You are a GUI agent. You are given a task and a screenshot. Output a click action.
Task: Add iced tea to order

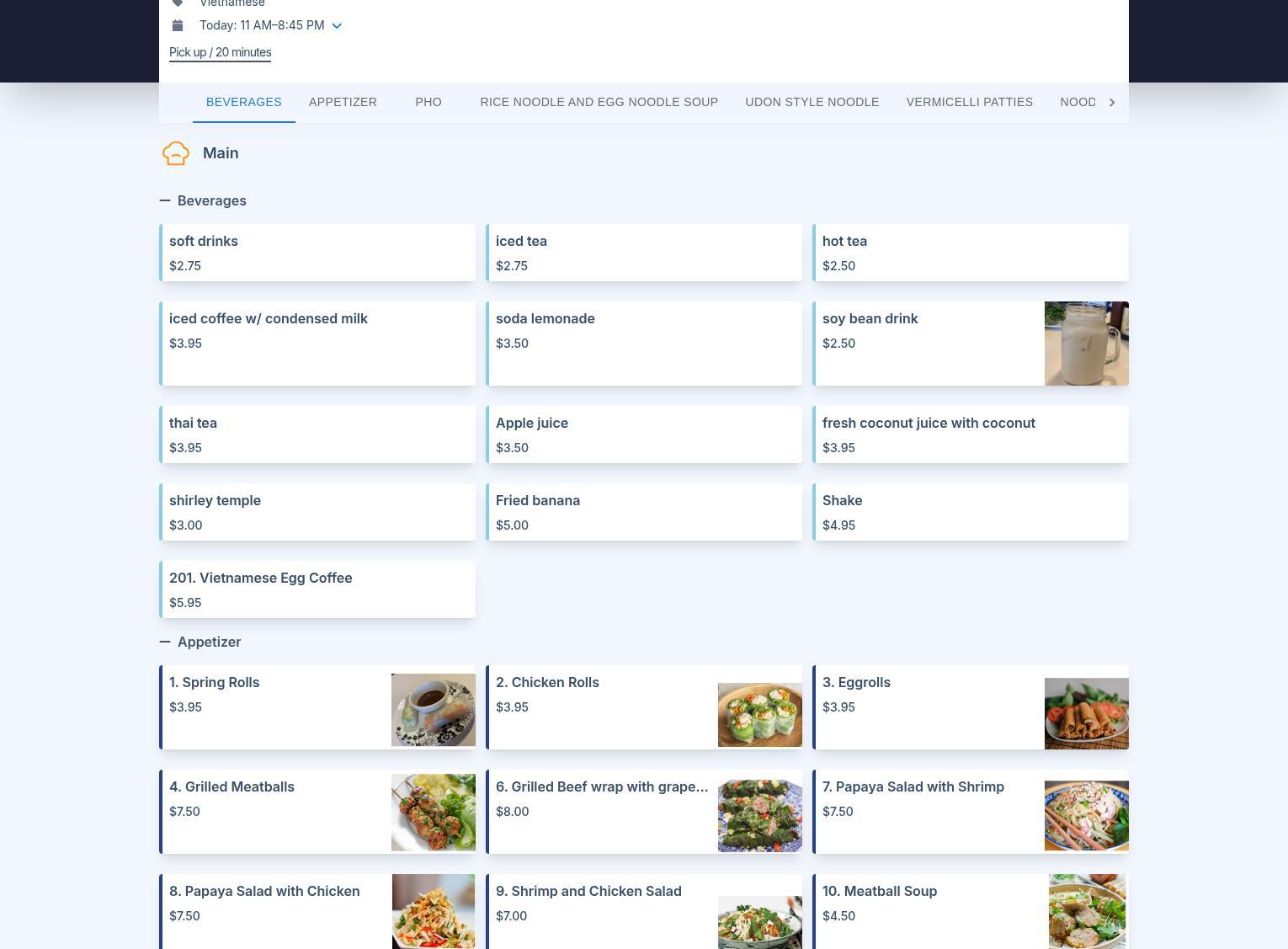(x=644, y=253)
